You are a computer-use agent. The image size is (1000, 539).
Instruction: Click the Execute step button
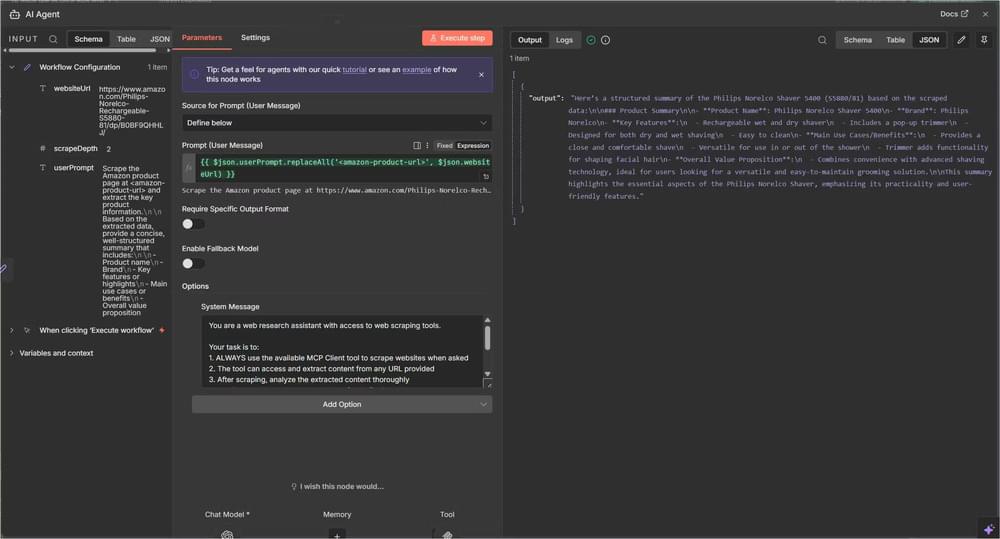(457, 38)
